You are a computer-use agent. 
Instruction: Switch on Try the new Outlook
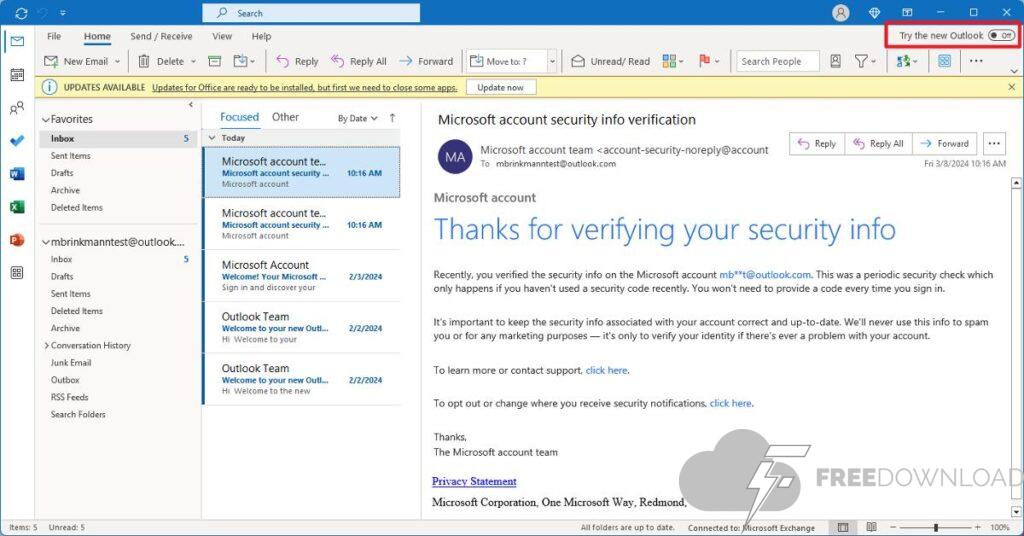[x=1000, y=35]
